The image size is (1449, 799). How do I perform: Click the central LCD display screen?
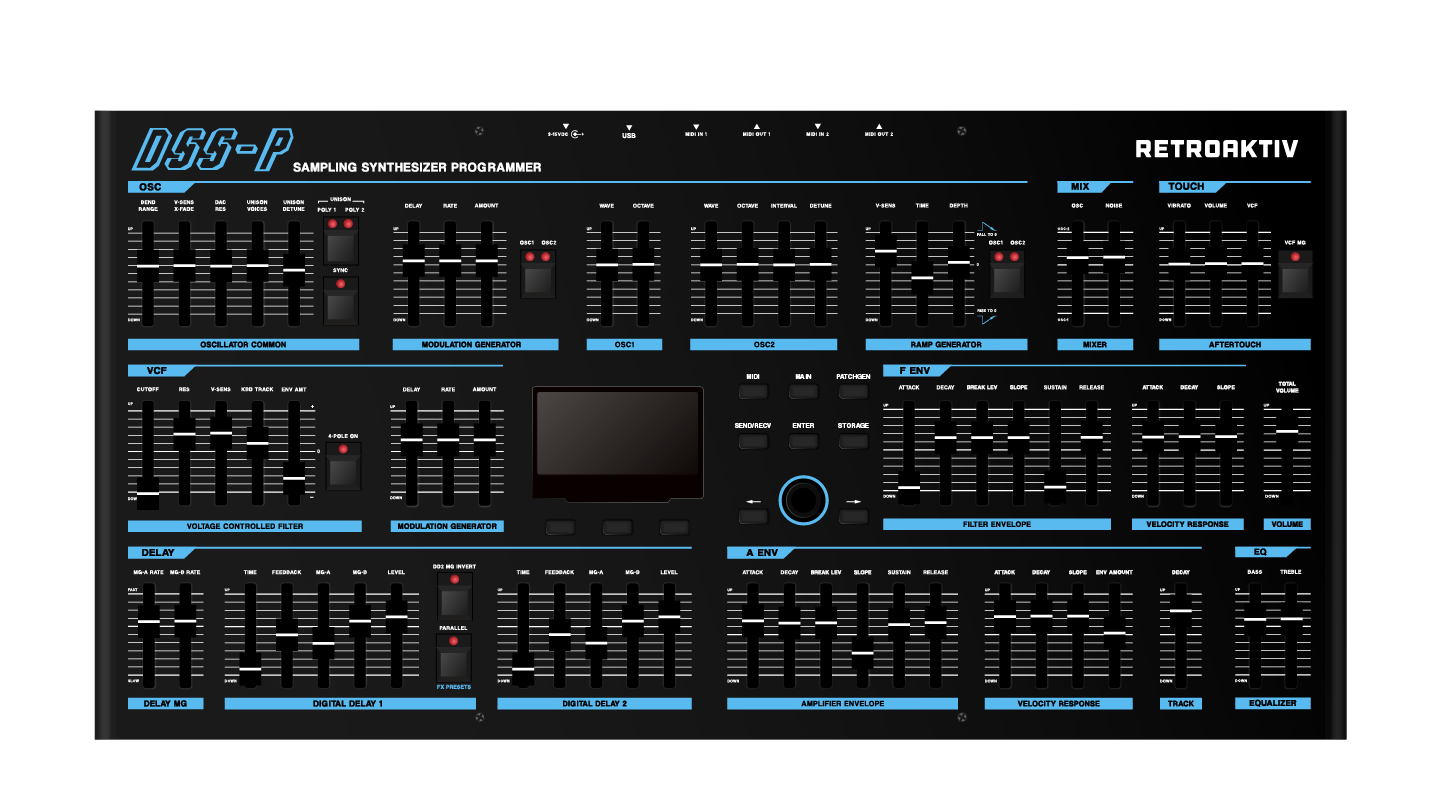[617, 434]
